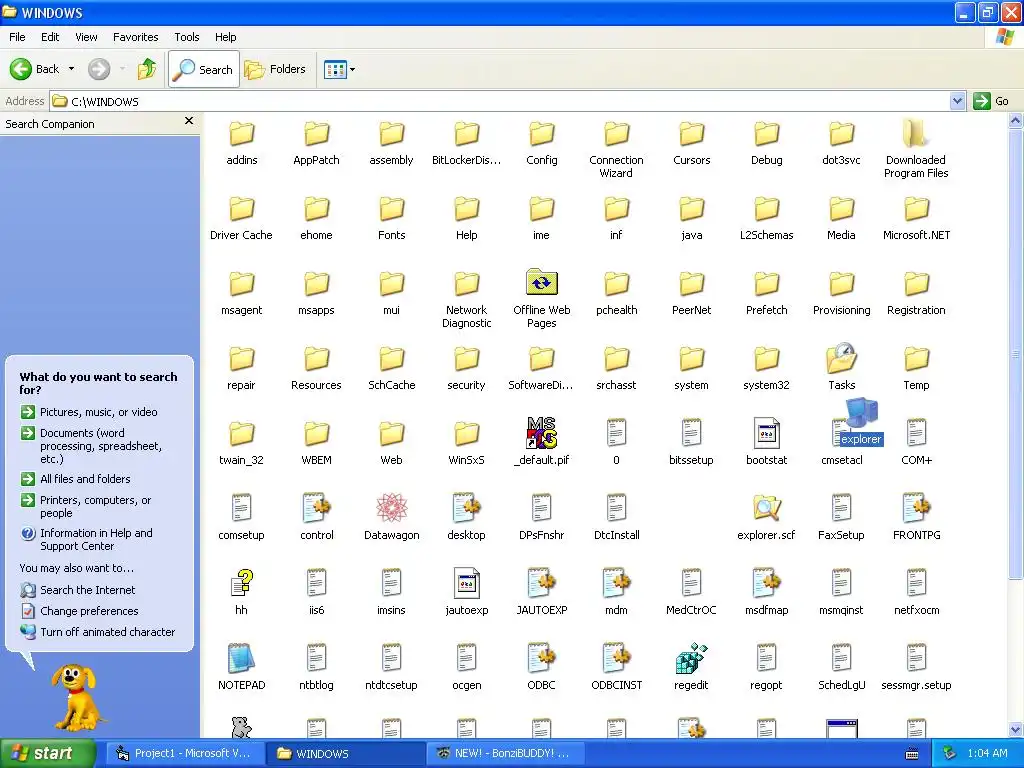
Task: Open the Start menu
Action: coord(47,753)
